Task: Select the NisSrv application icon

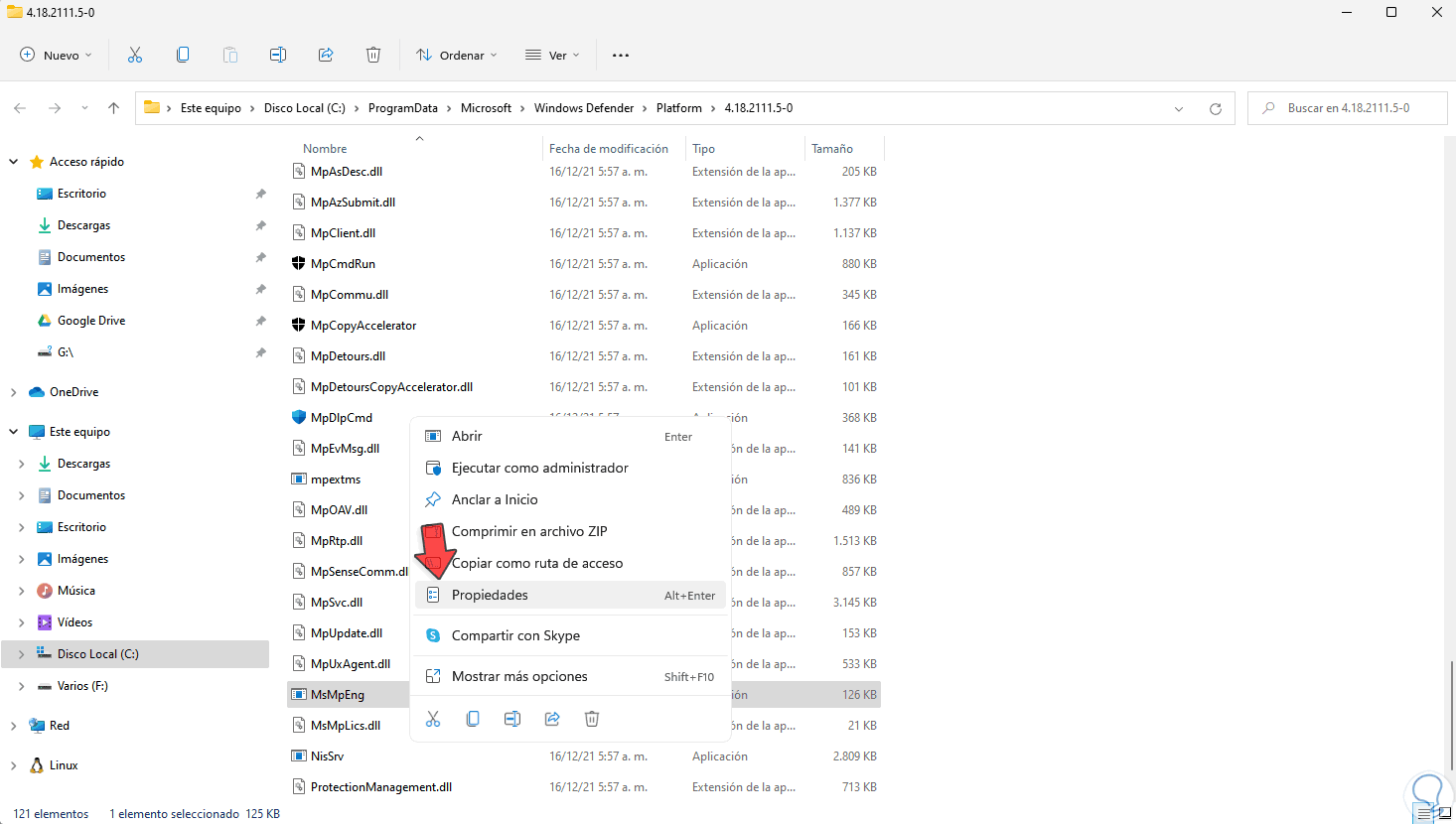Action: (x=298, y=756)
